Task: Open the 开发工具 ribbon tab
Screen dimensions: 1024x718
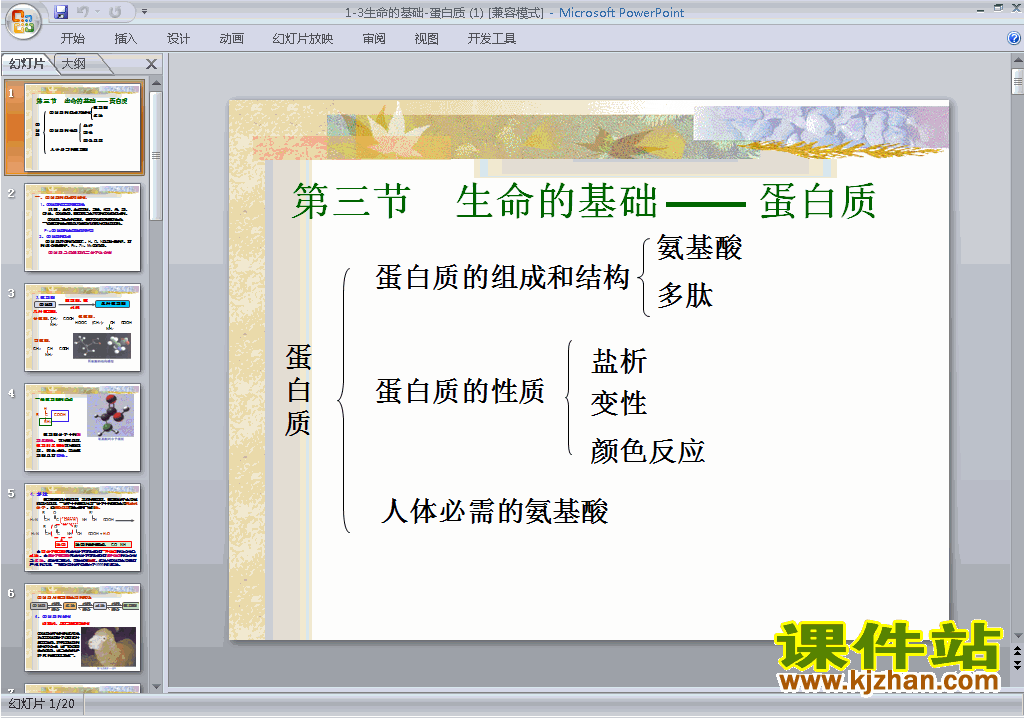Action: [x=492, y=39]
